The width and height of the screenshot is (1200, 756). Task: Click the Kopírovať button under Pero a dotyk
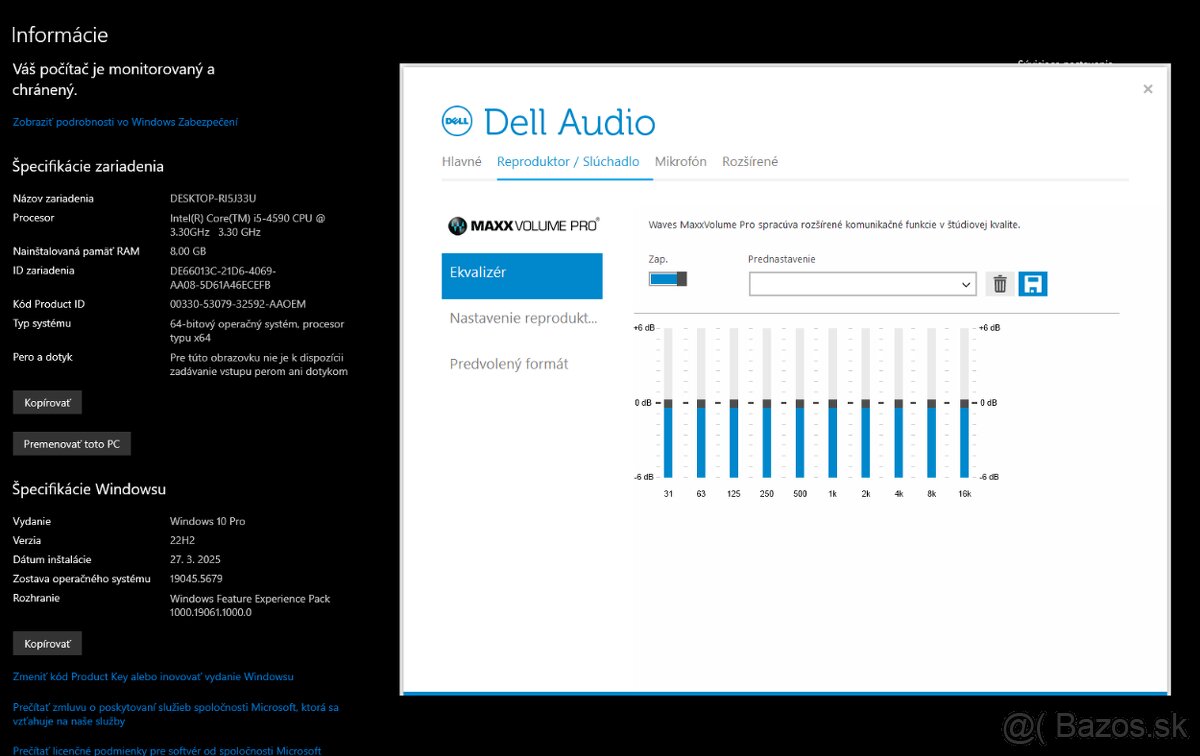pyautogui.click(x=47, y=401)
